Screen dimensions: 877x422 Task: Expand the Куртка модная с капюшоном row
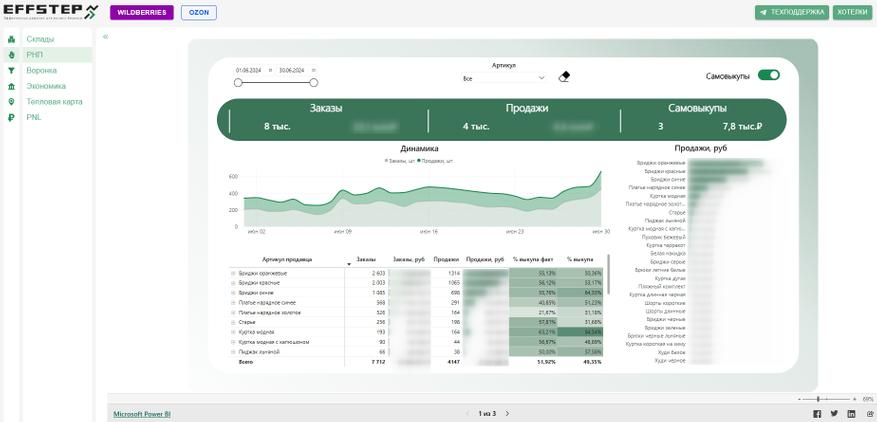tap(233, 342)
